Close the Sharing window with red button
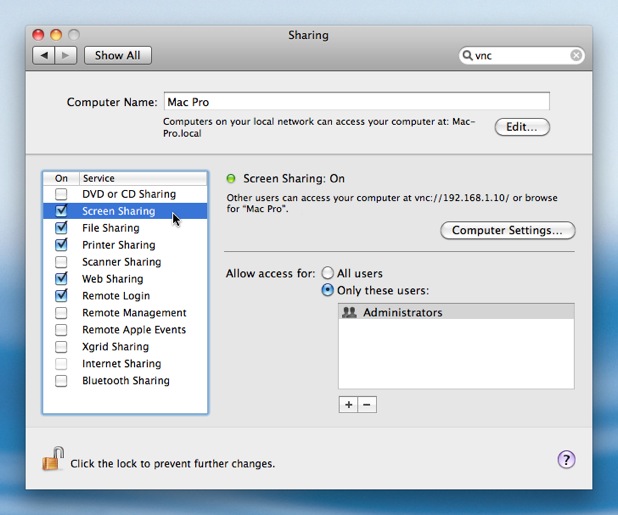Viewport: 618px width, 515px height. pos(38,35)
